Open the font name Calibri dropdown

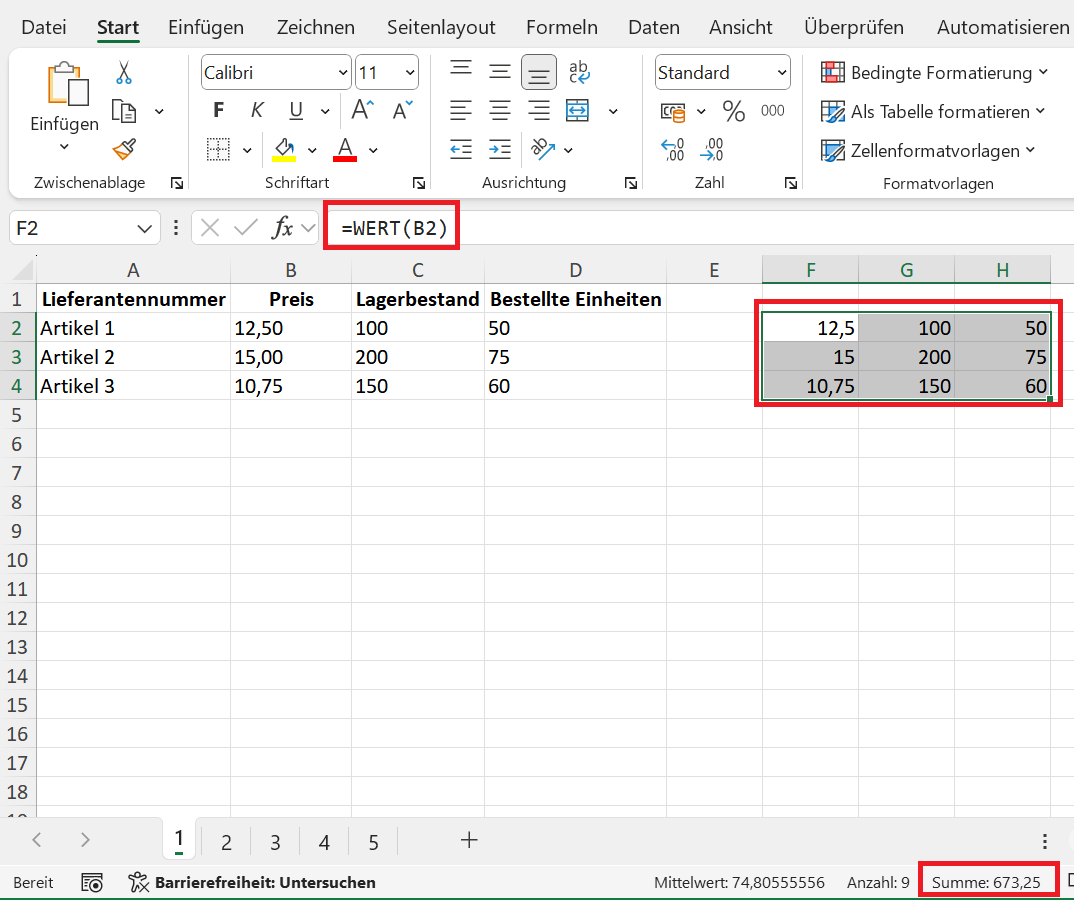tap(343, 73)
